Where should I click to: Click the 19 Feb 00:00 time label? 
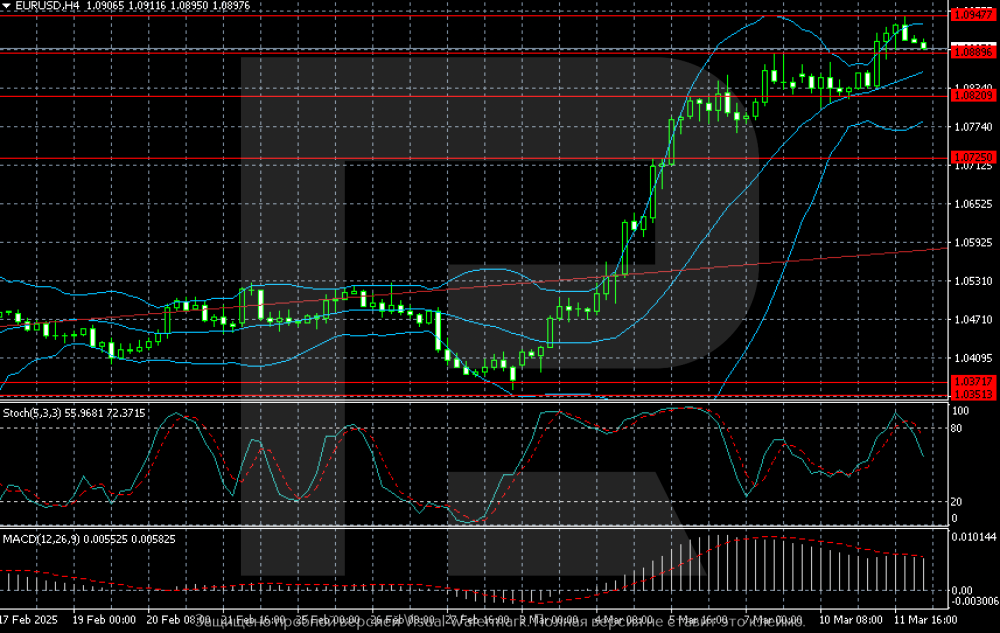[105, 620]
